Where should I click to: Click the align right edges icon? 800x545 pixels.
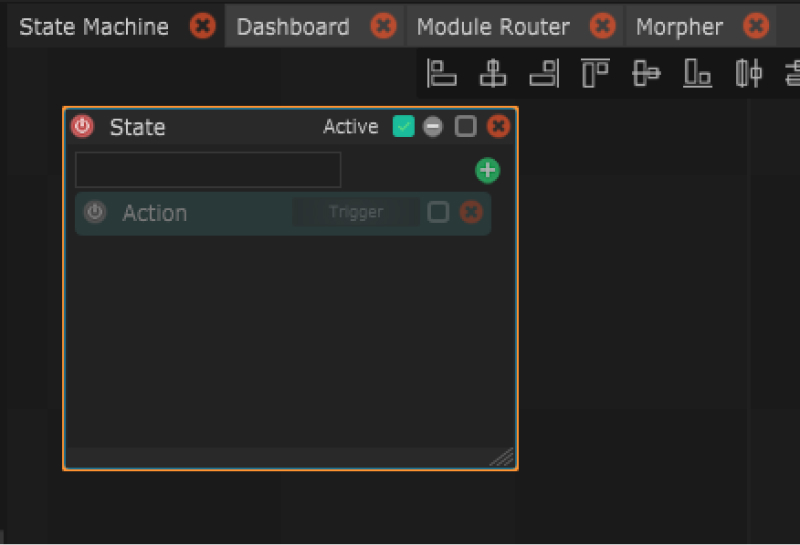coord(544,73)
